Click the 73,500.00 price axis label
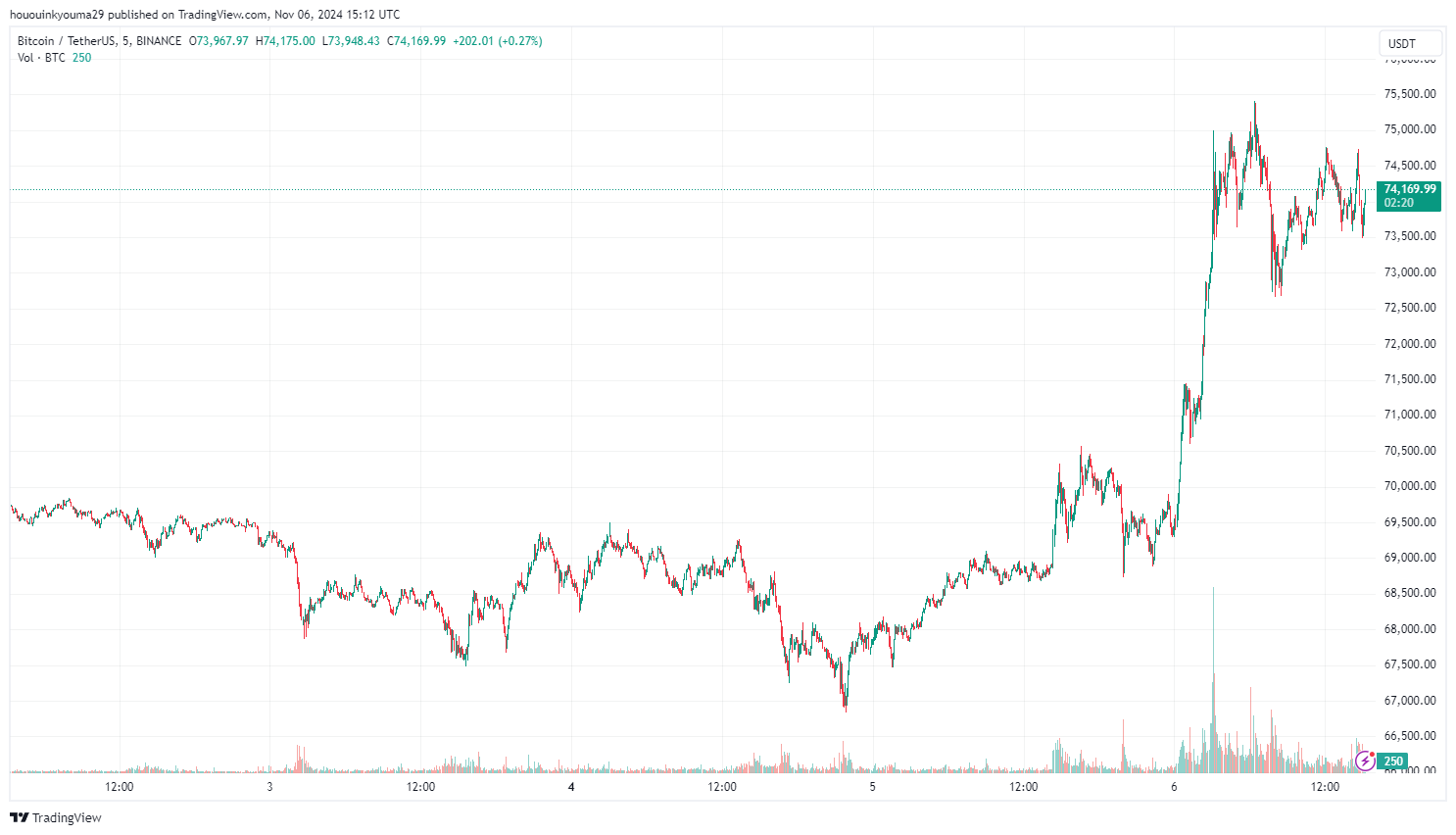The height and width of the screenshot is (835, 1456). 1410,236
